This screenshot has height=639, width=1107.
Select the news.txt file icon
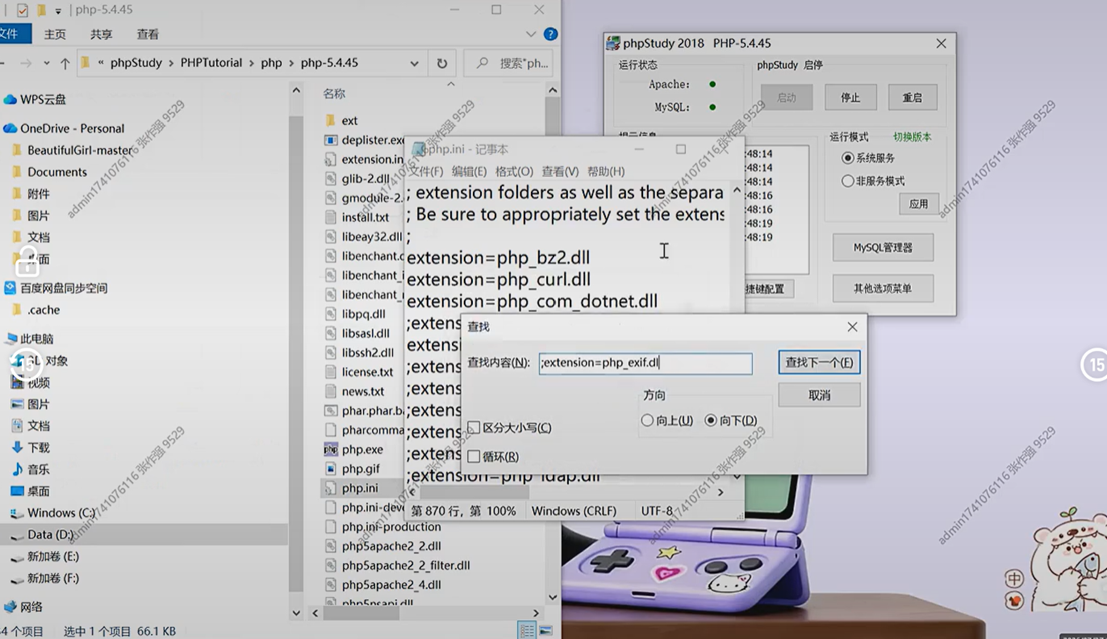[330, 390]
